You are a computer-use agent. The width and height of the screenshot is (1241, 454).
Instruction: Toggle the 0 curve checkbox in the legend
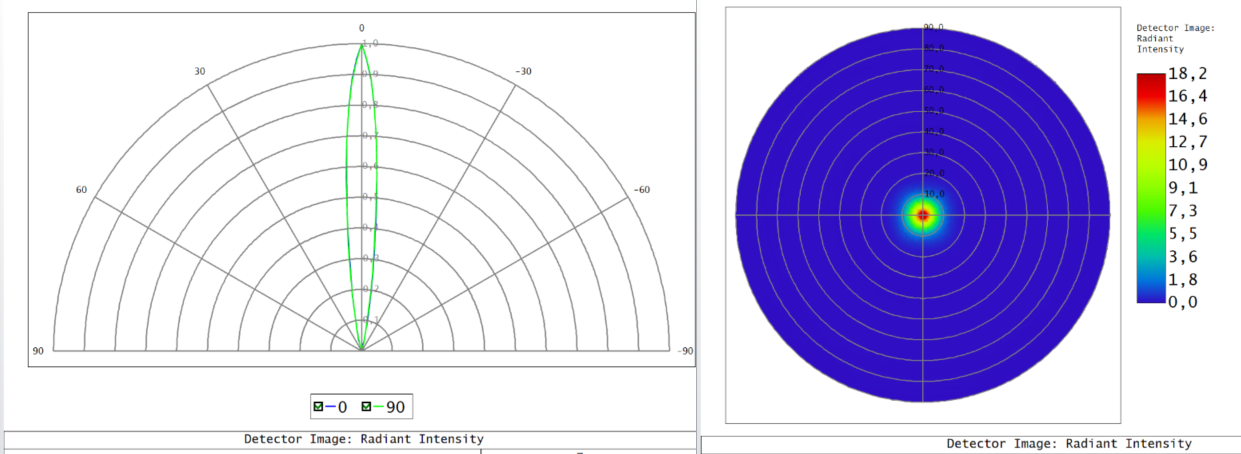click(320, 407)
